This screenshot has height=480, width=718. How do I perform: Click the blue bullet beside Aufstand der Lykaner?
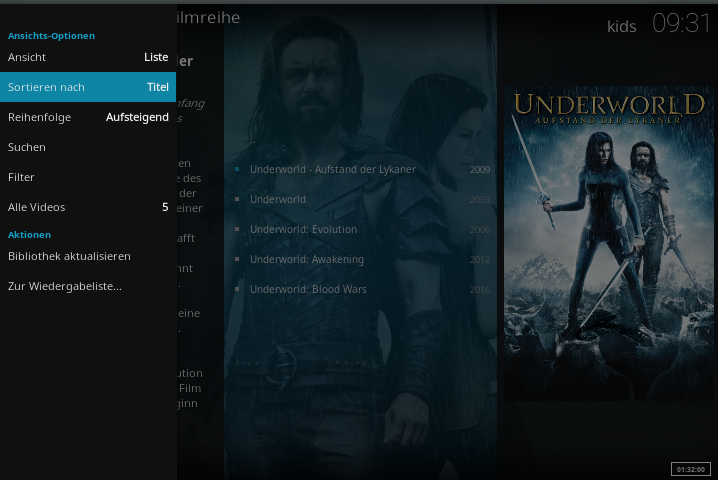point(237,169)
